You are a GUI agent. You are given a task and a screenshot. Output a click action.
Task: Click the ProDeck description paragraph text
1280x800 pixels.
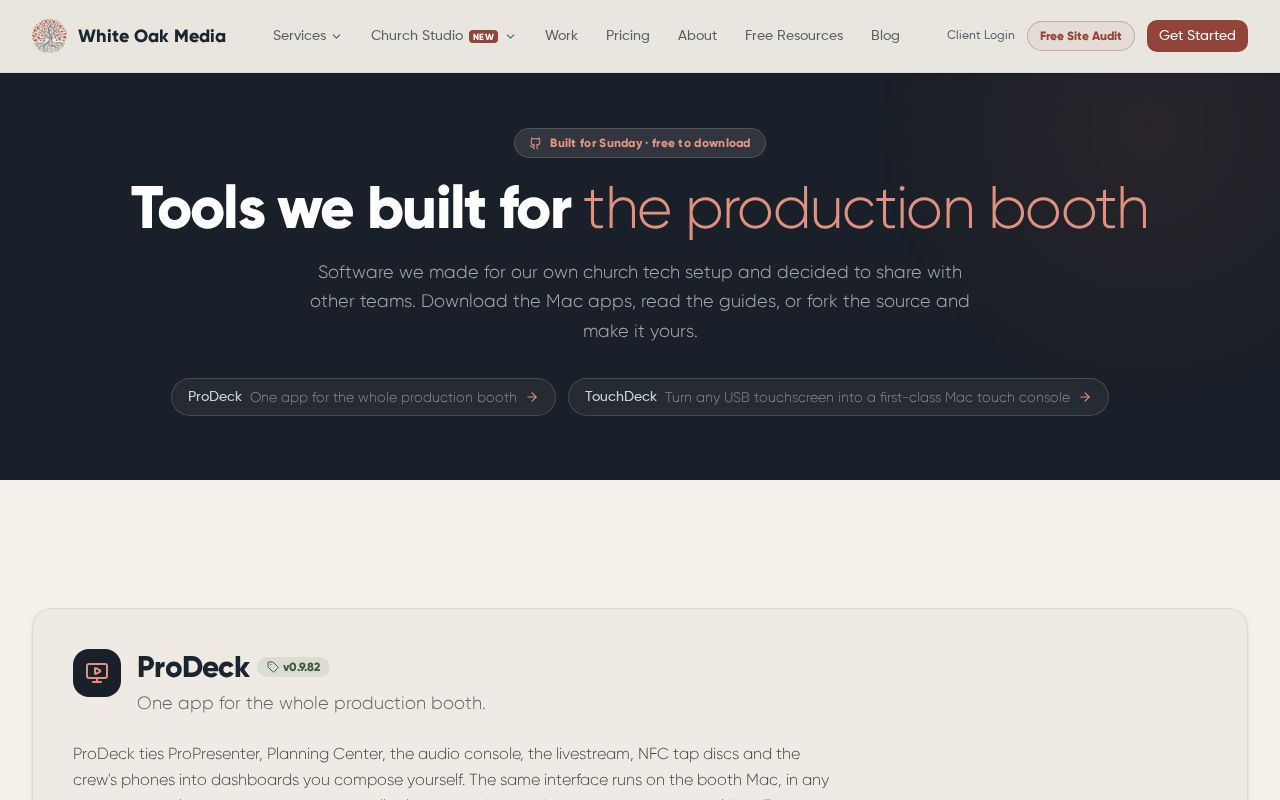452,774
